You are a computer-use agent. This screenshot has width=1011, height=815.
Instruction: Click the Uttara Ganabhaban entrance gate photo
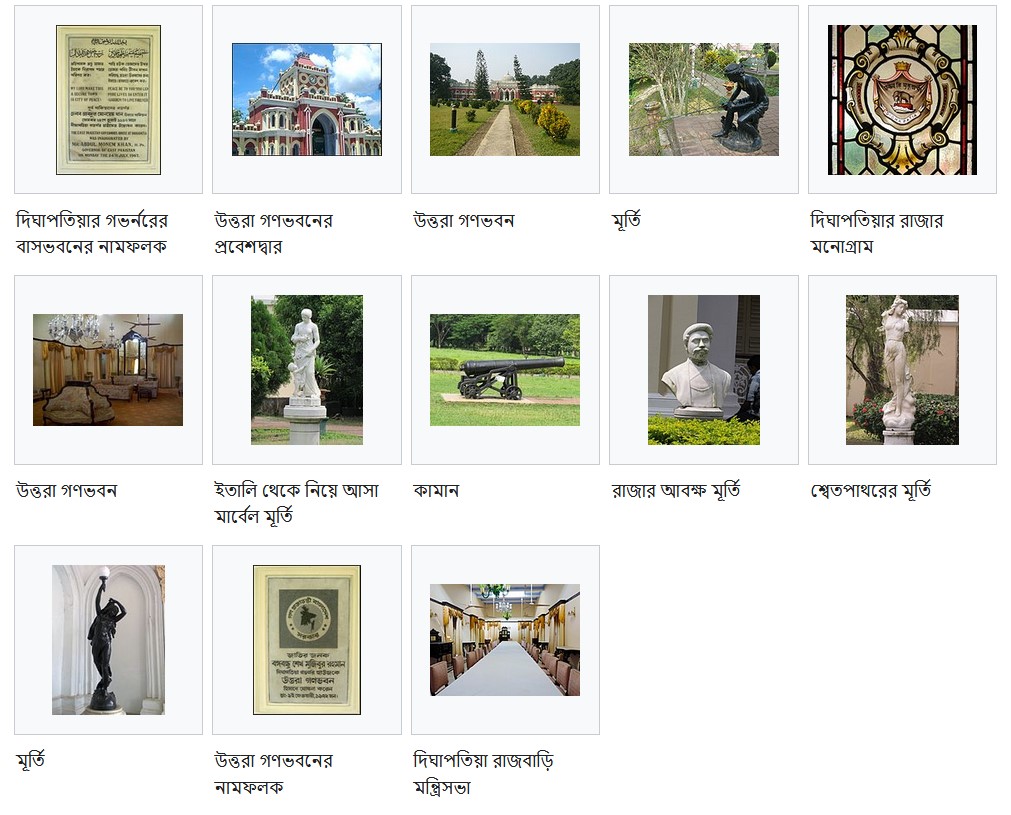tap(307, 99)
